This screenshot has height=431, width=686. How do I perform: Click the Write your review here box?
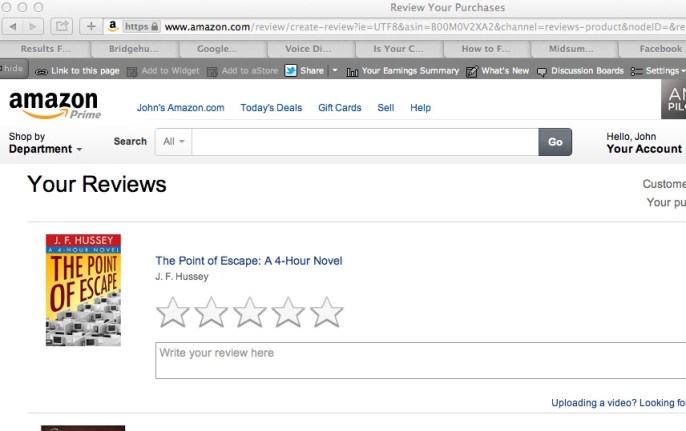420,361
